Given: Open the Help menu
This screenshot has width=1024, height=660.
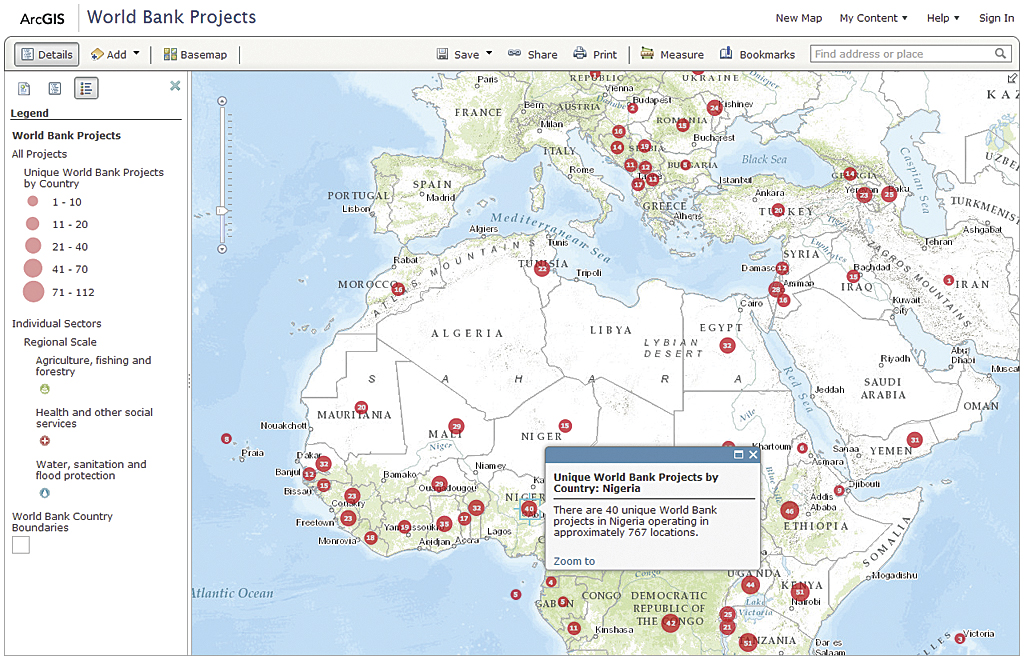Looking at the screenshot, I should 943,18.
